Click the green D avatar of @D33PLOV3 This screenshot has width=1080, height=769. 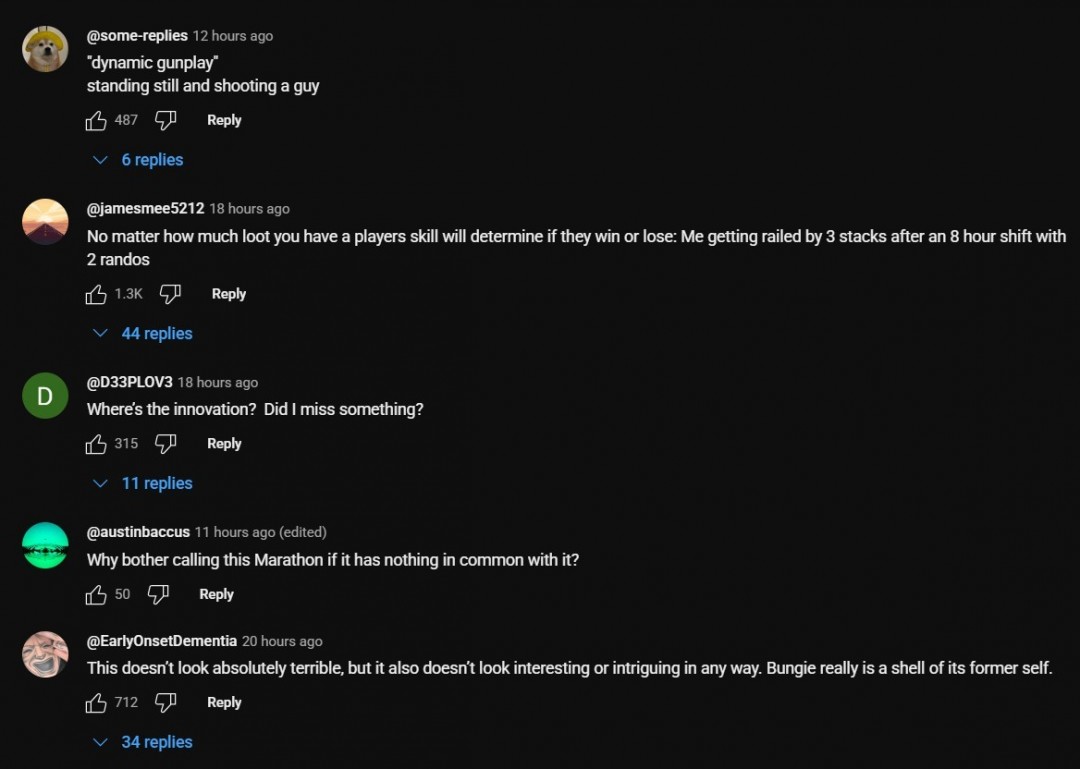(45, 396)
